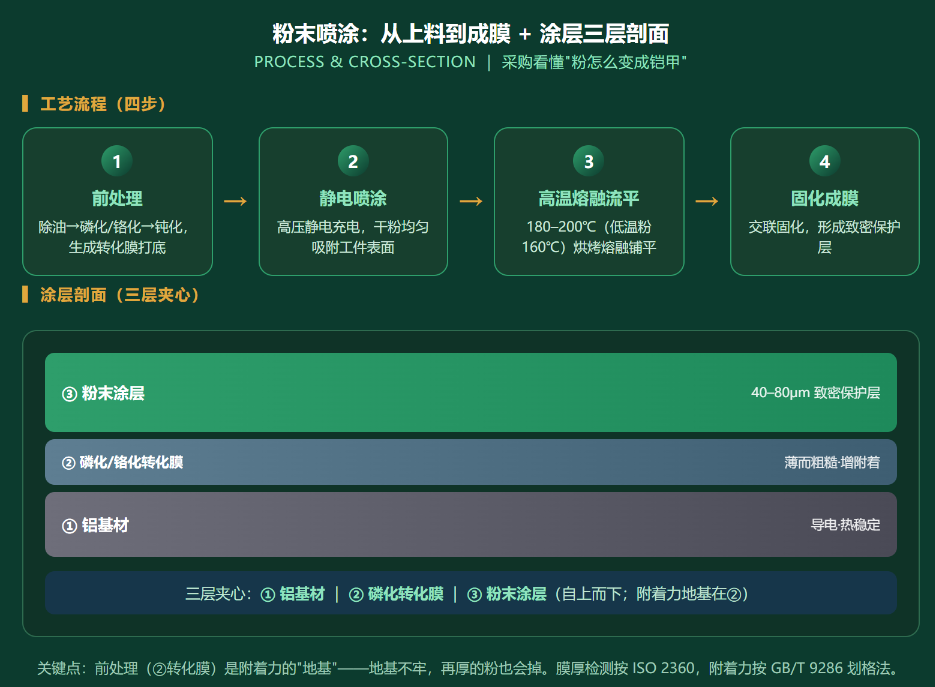Click the gray ① 铝基材 layer bar
Image resolution: width=935 pixels, height=687 pixels.
(x=471, y=525)
